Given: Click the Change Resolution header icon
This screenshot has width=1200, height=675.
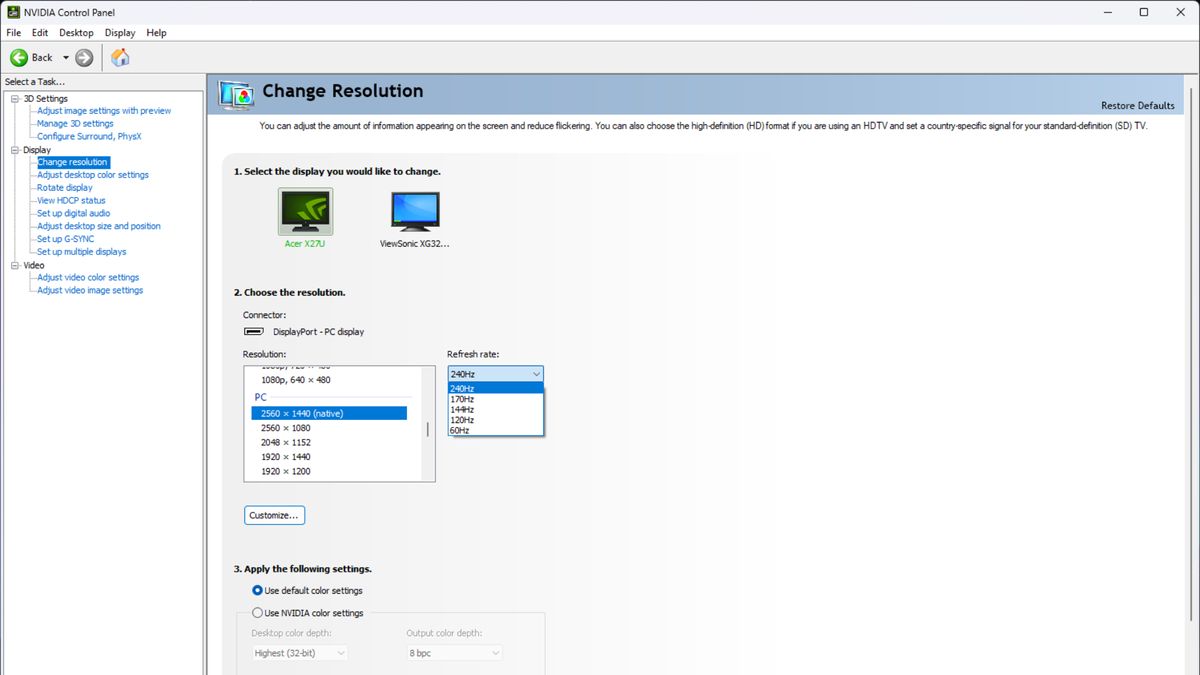Looking at the screenshot, I should (x=237, y=94).
